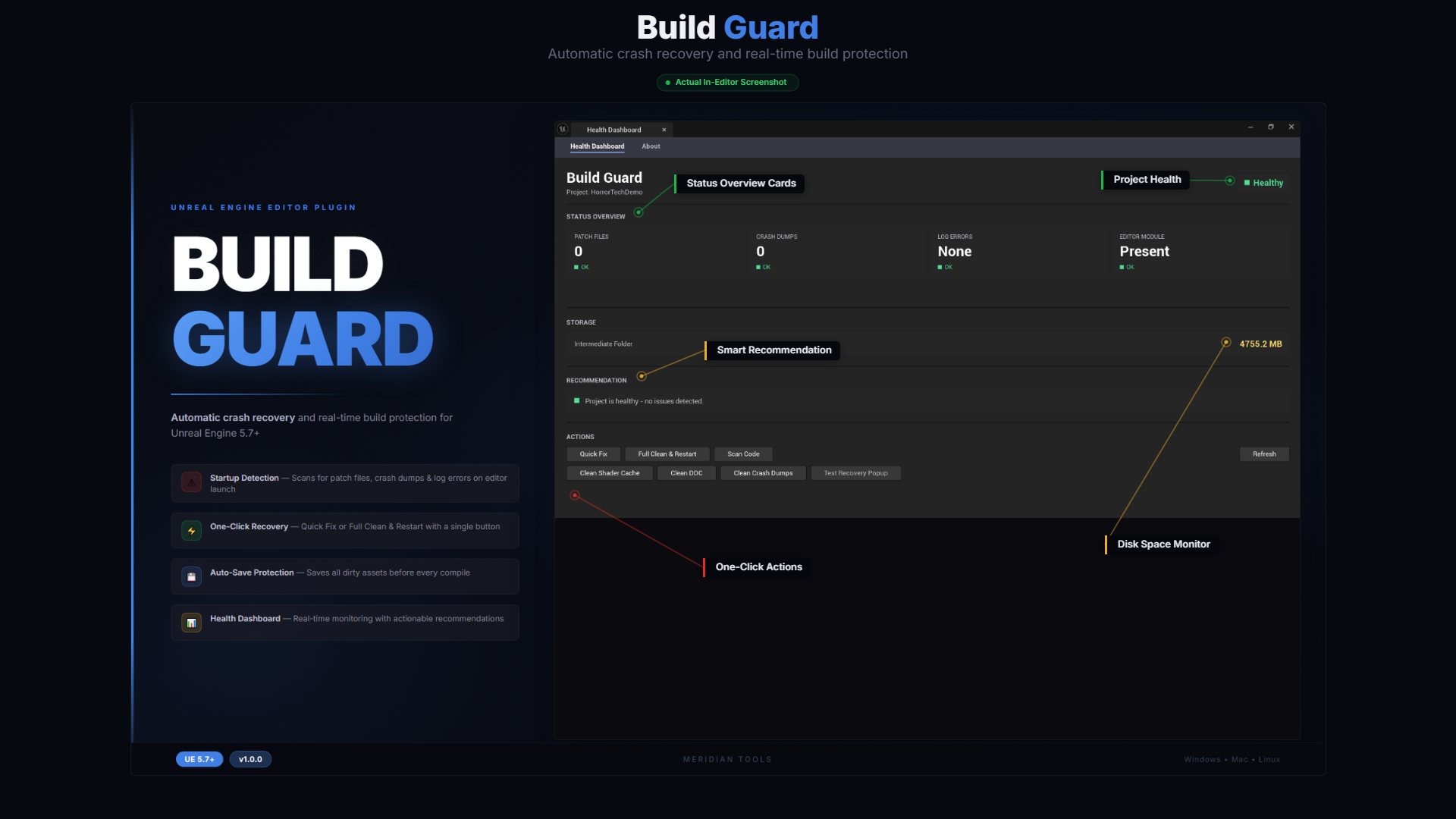Click the Editor Module Present card
The width and height of the screenshot is (1456, 819).
point(1200,252)
